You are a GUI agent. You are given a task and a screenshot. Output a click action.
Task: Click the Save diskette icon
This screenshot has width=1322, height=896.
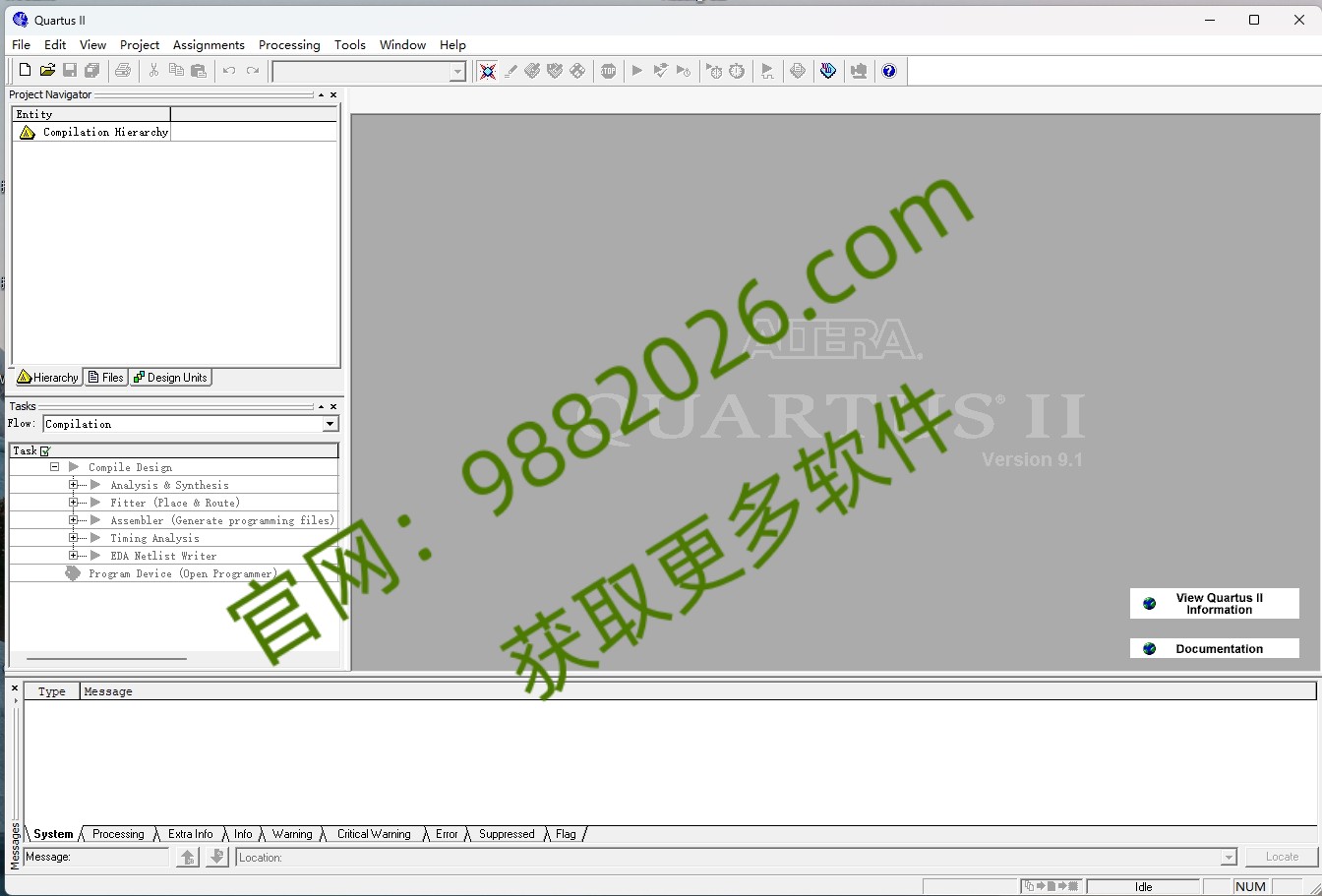(x=70, y=71)
